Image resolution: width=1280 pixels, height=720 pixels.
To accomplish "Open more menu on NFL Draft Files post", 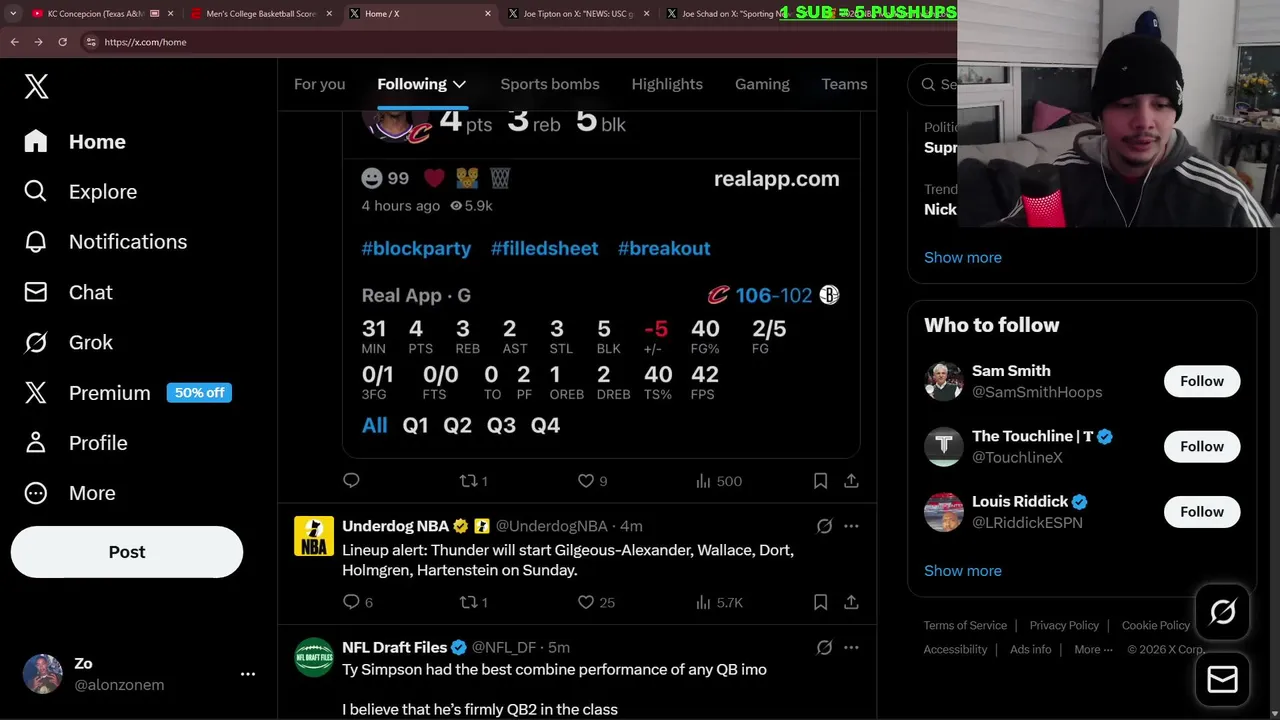I will click(x=851, y=648).
